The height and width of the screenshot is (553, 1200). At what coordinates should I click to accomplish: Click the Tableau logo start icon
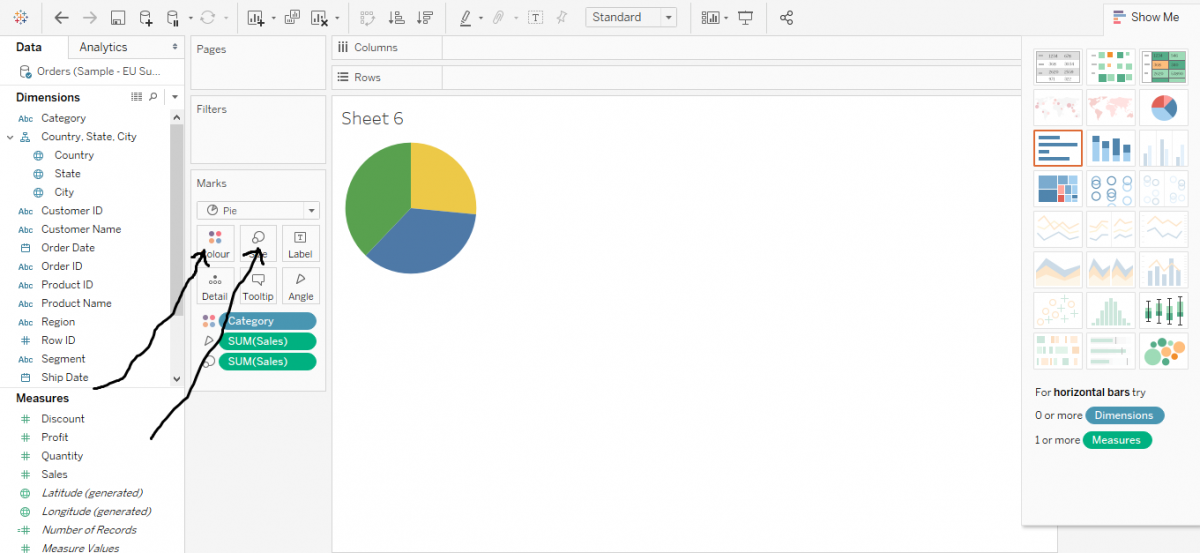[20, 18]
